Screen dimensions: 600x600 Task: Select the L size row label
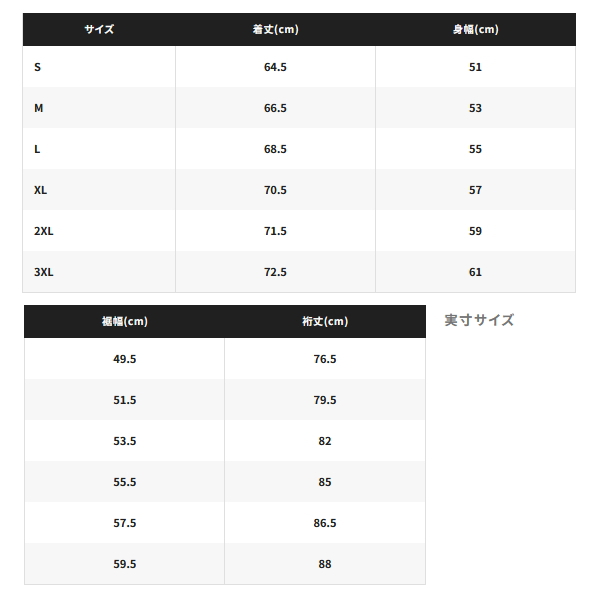(x=38, y=149)
